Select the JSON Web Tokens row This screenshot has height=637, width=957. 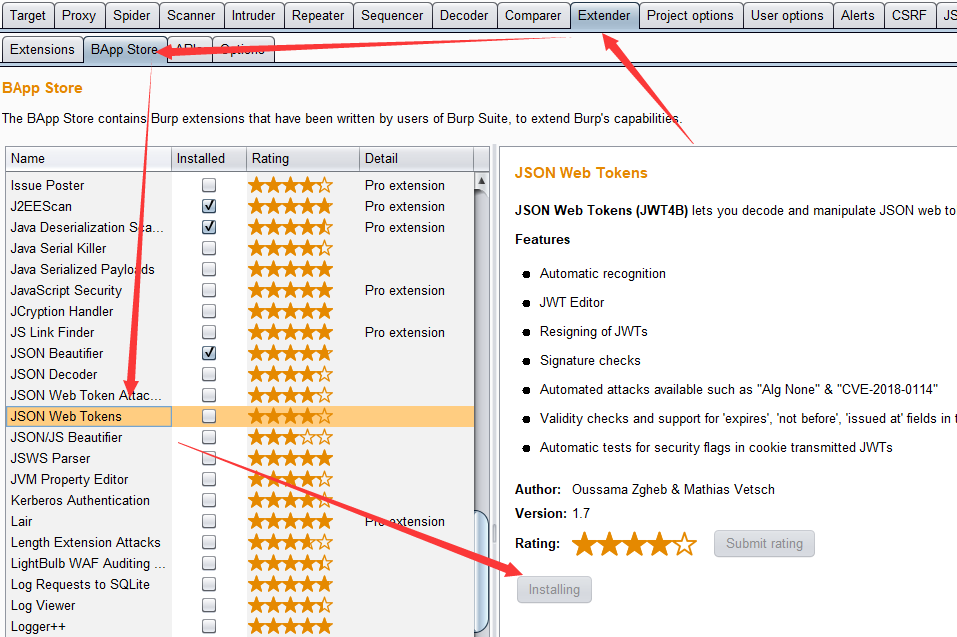240,416
